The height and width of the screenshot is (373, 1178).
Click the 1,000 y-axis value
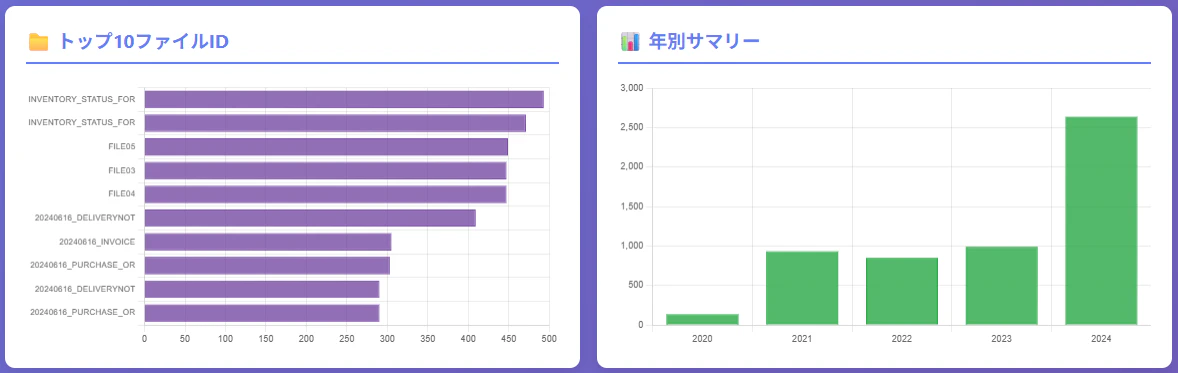click(x=632, y=246)
